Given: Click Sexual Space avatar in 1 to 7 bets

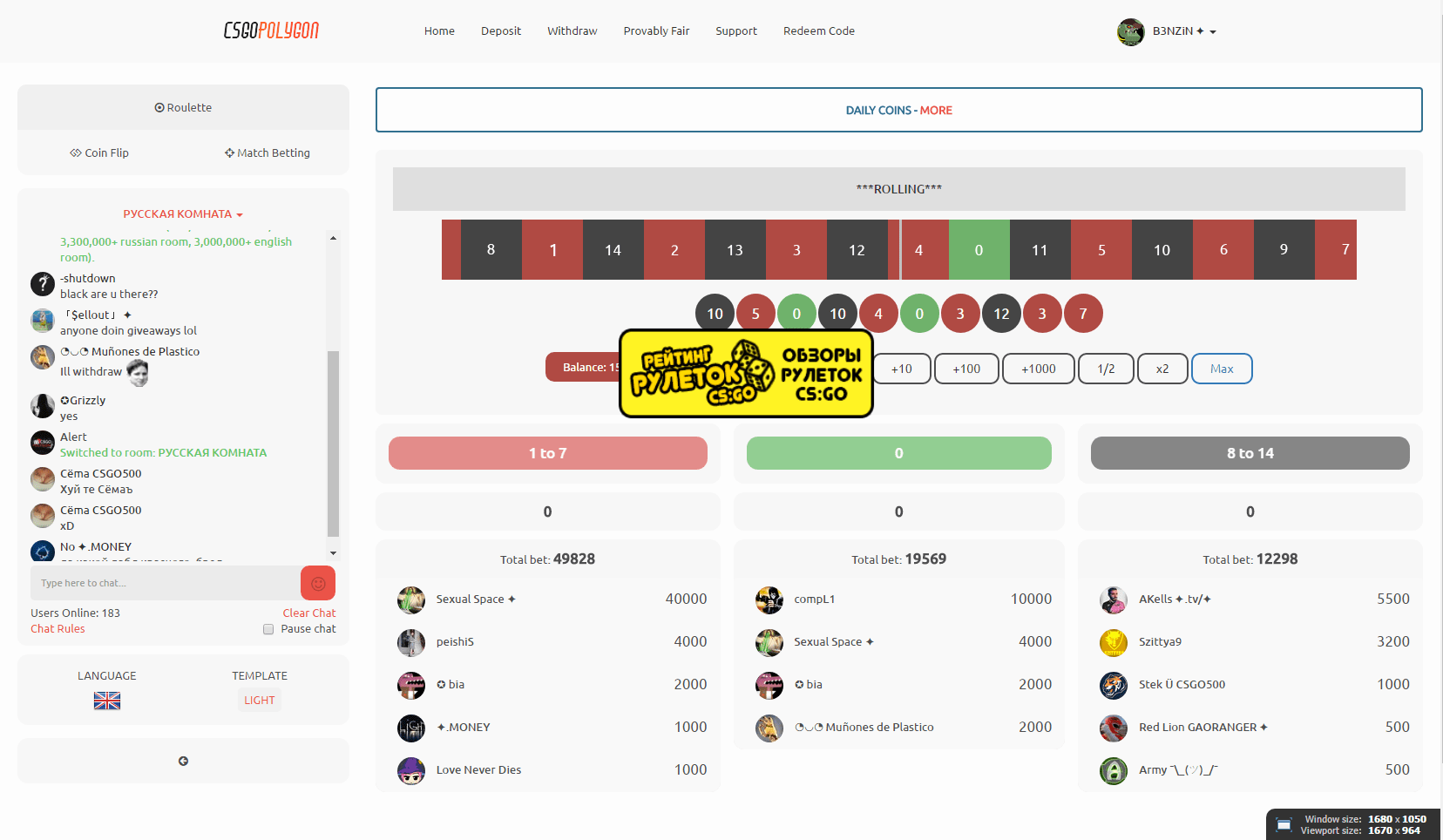Looking at the screenshot, I should coord(411,600).
